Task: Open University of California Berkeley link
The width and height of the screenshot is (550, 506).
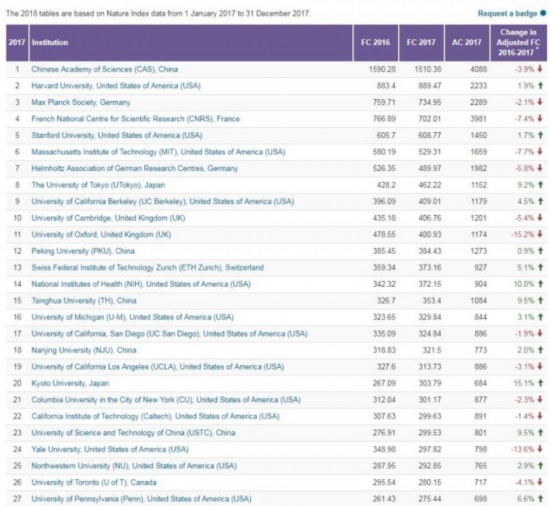Action: point(163,201)
